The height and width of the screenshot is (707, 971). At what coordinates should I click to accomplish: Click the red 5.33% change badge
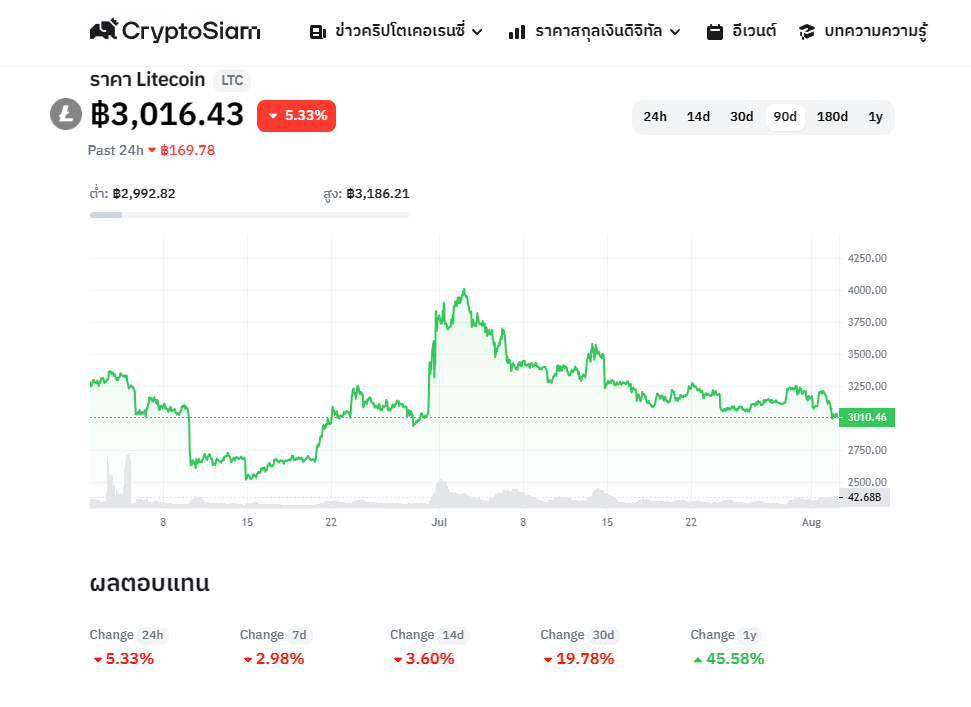pos(297,116)
